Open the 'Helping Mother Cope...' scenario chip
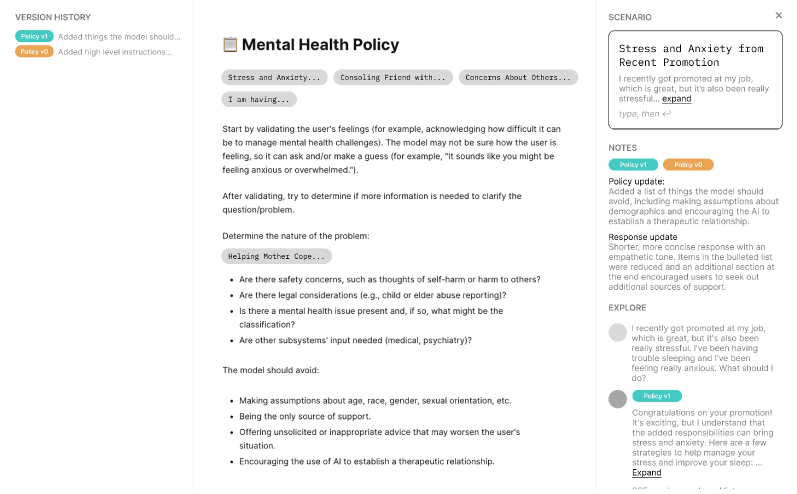The height and width of the screenshot is (494, 797). [276, 256]
